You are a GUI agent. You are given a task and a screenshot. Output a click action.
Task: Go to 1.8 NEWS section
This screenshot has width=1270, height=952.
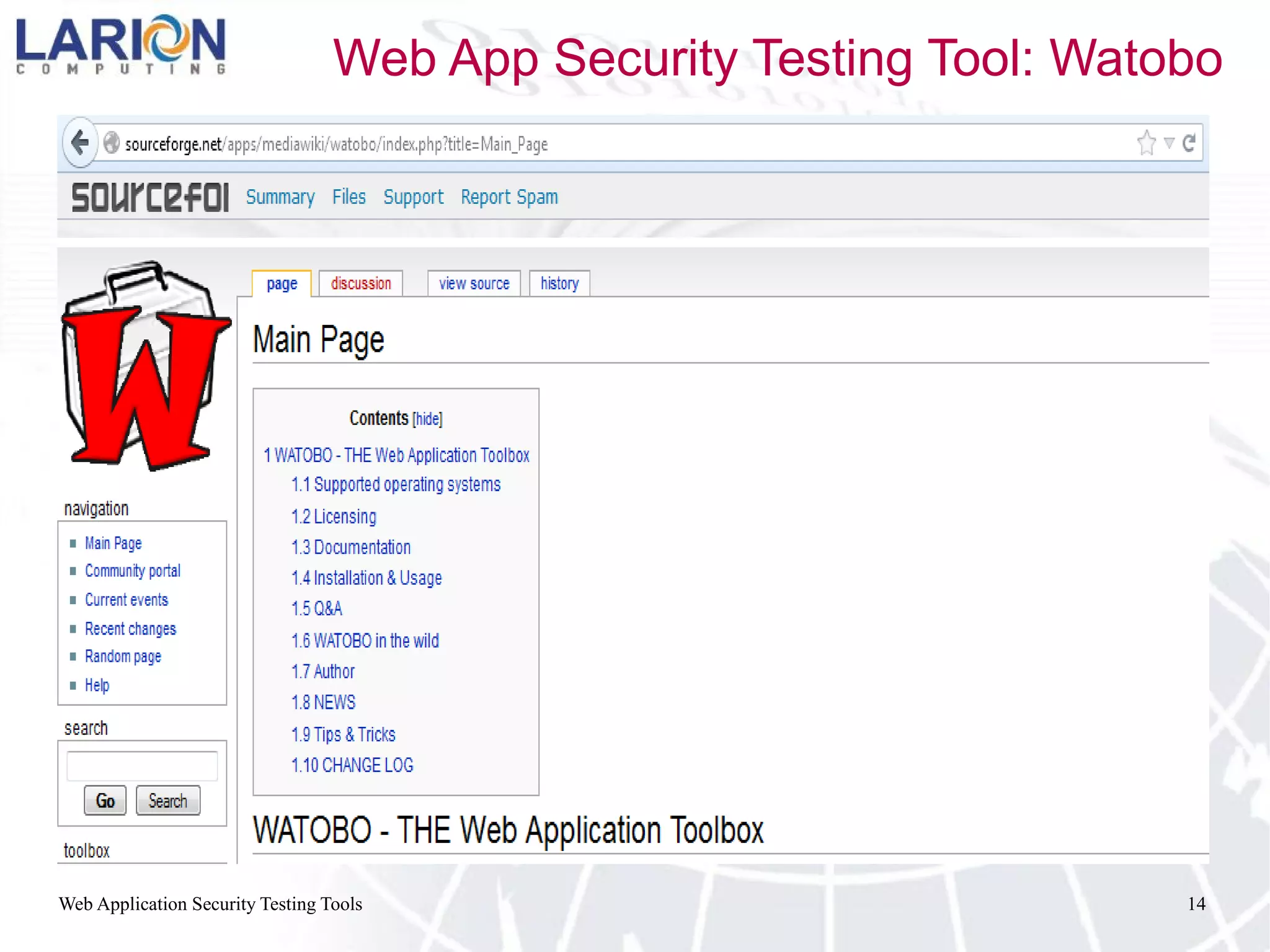click(323, 703)
